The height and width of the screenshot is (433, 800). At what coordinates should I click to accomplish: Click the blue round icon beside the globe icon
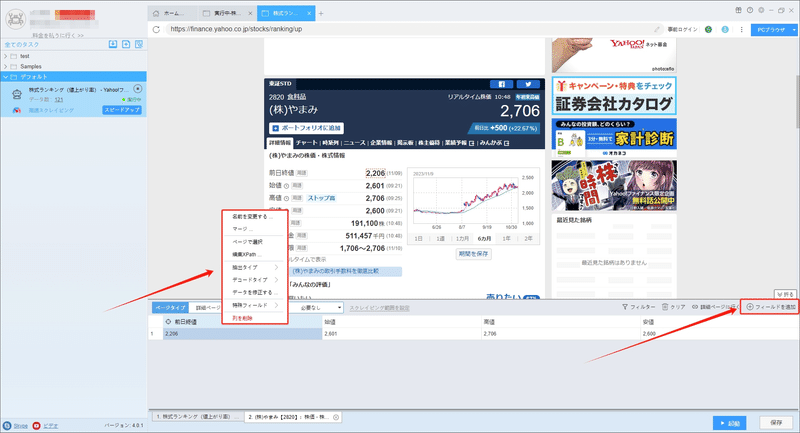tap(725, 29)
